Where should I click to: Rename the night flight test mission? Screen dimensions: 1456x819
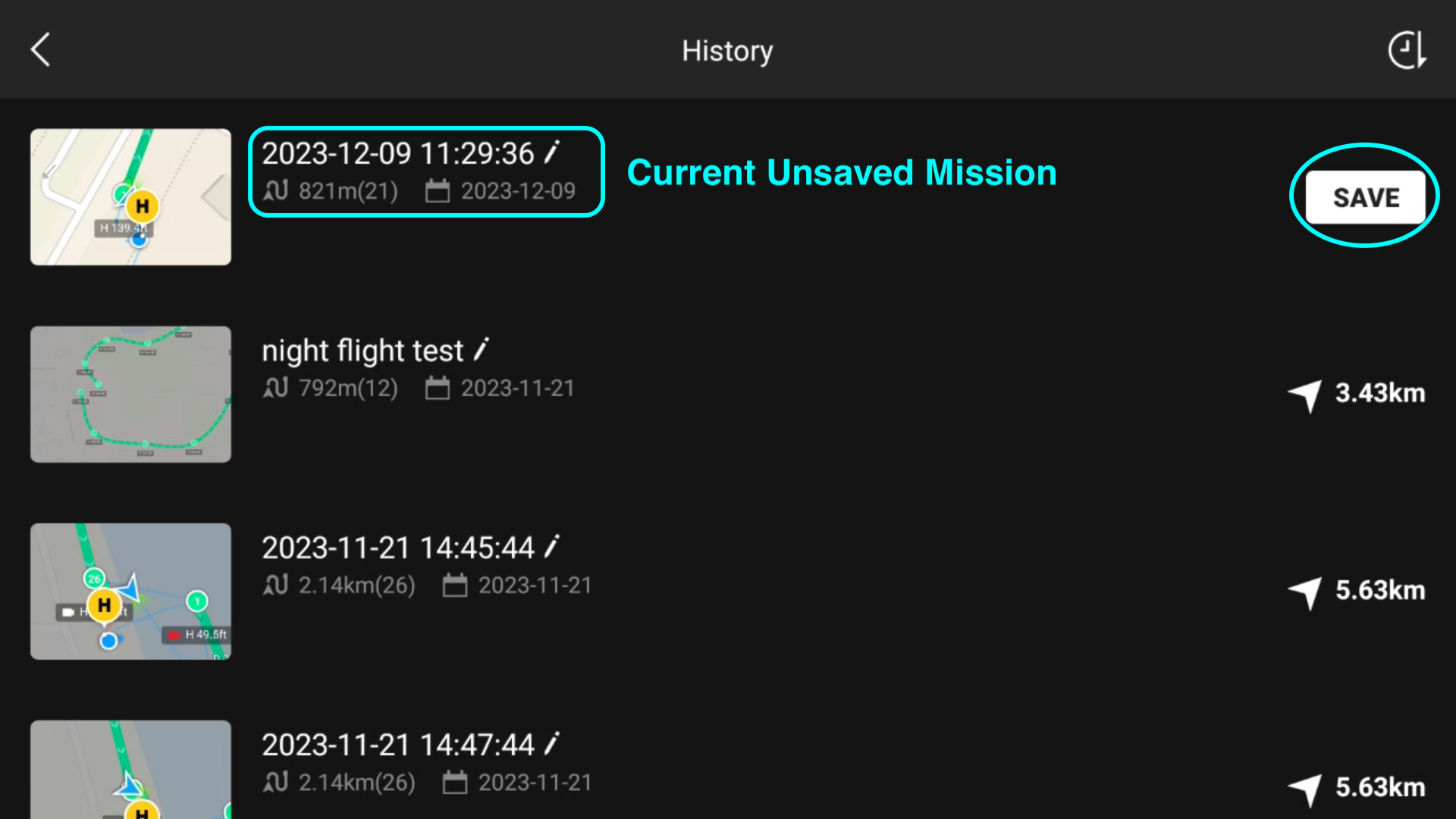[x=482, y=350]
